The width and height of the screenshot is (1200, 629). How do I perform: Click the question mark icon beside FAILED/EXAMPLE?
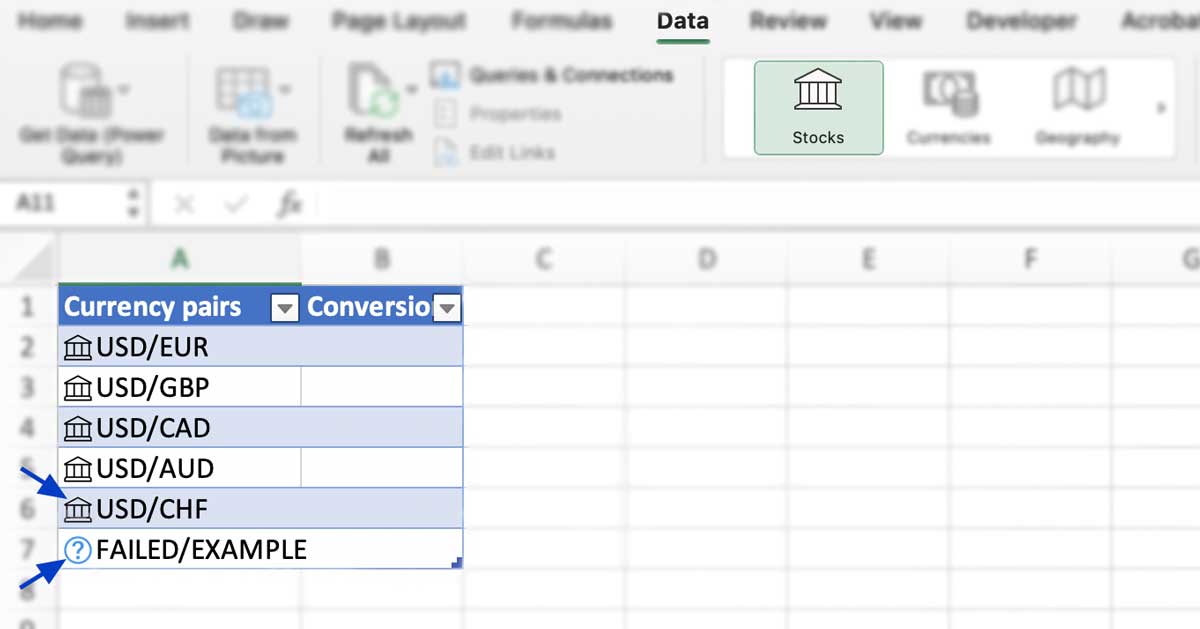click(x=78, y=549)
